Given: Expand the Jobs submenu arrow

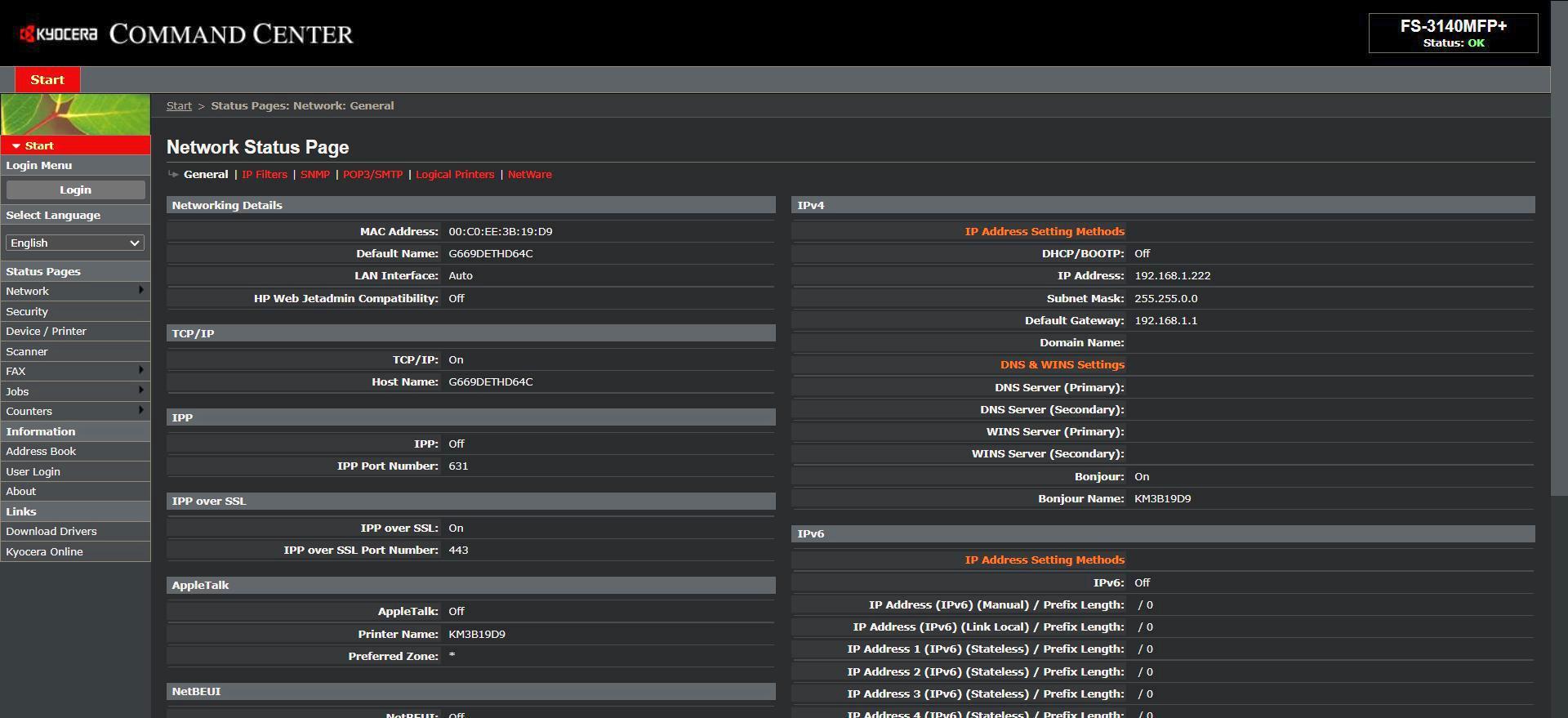Looking at the screenshot, I should (141, 390).
